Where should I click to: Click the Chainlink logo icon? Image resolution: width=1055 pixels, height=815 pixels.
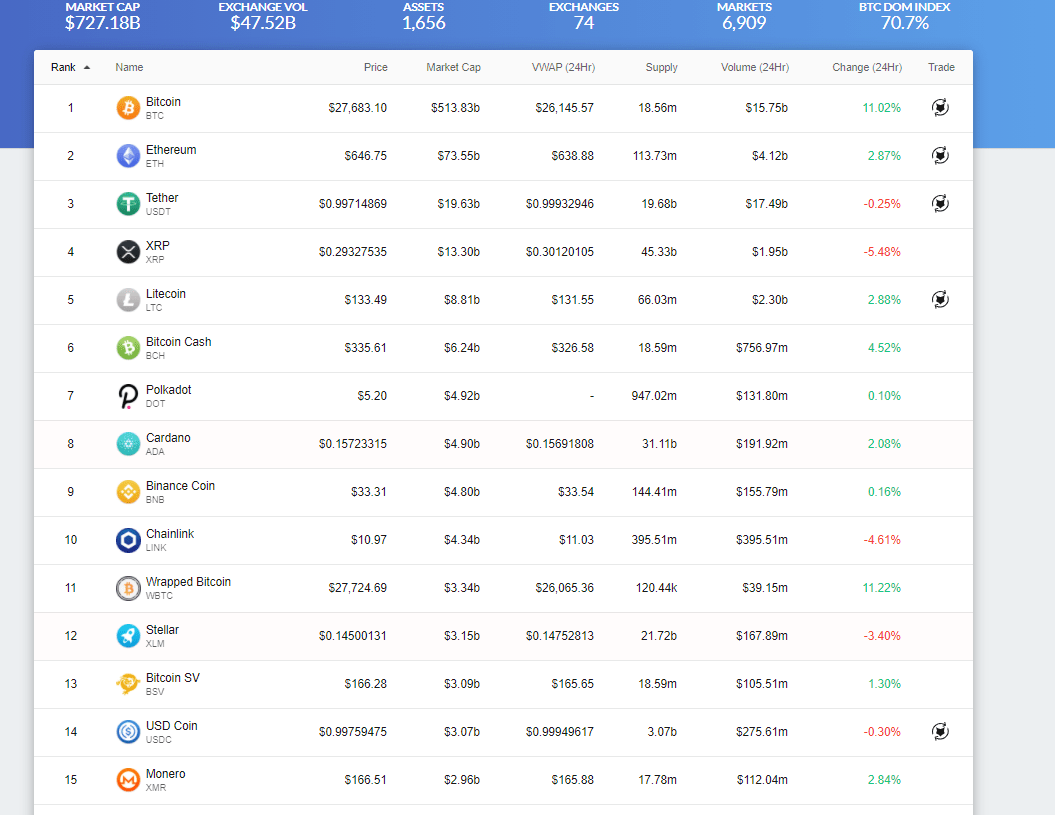(128, 540)
